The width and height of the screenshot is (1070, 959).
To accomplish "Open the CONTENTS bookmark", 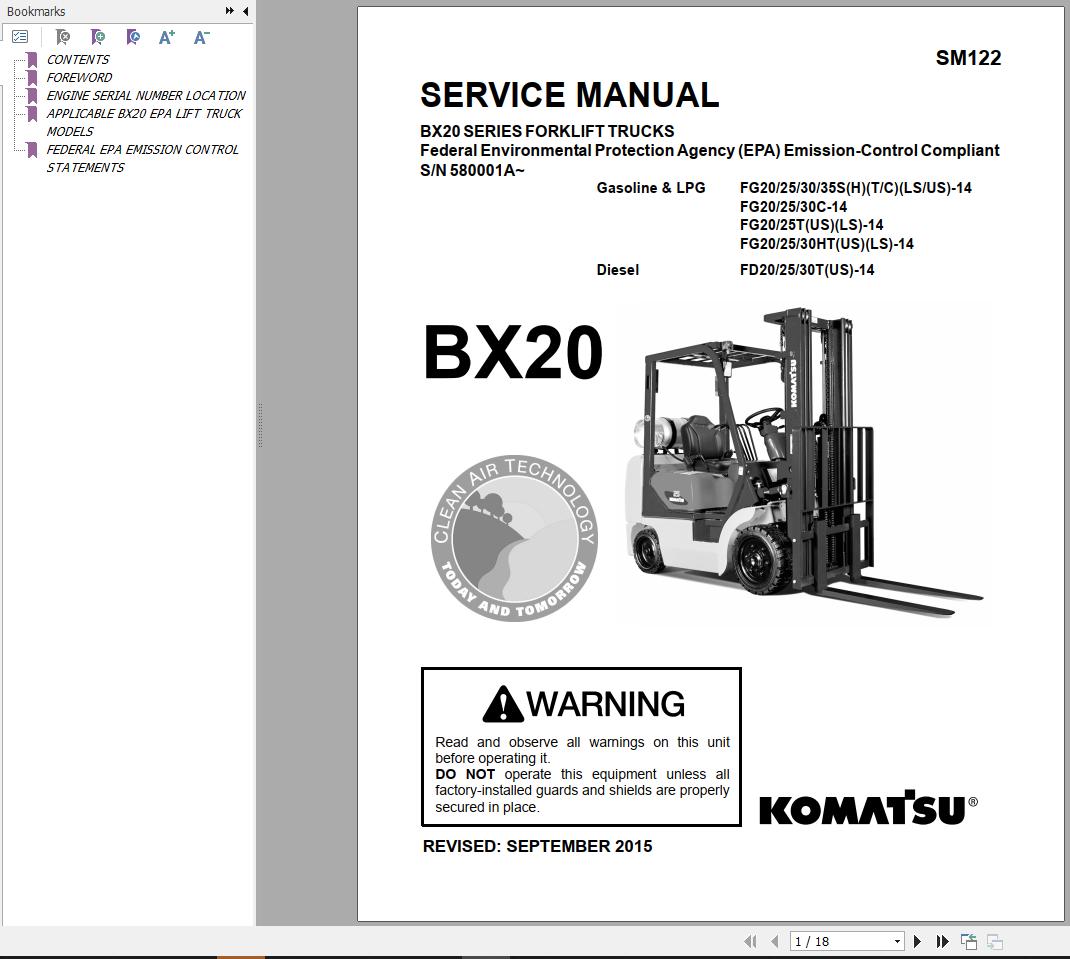I will 77,59.
